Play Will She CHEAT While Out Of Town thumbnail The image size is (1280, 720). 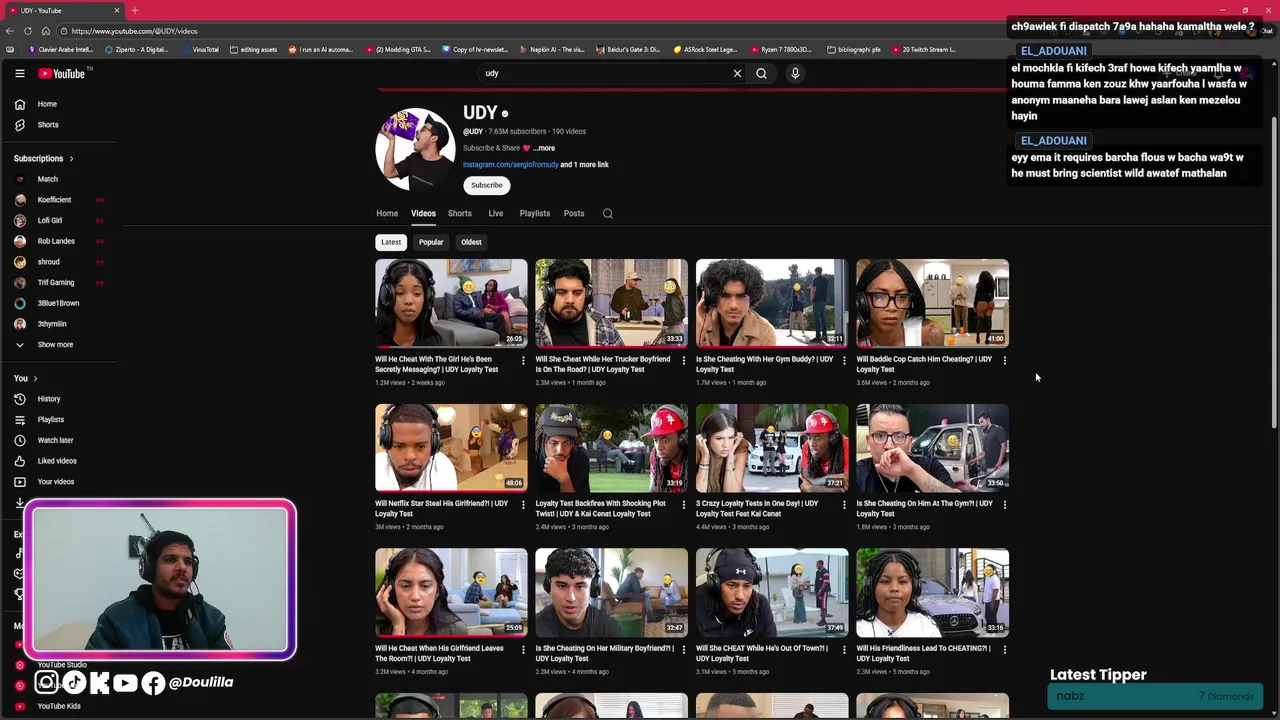[x=772, y=593]
